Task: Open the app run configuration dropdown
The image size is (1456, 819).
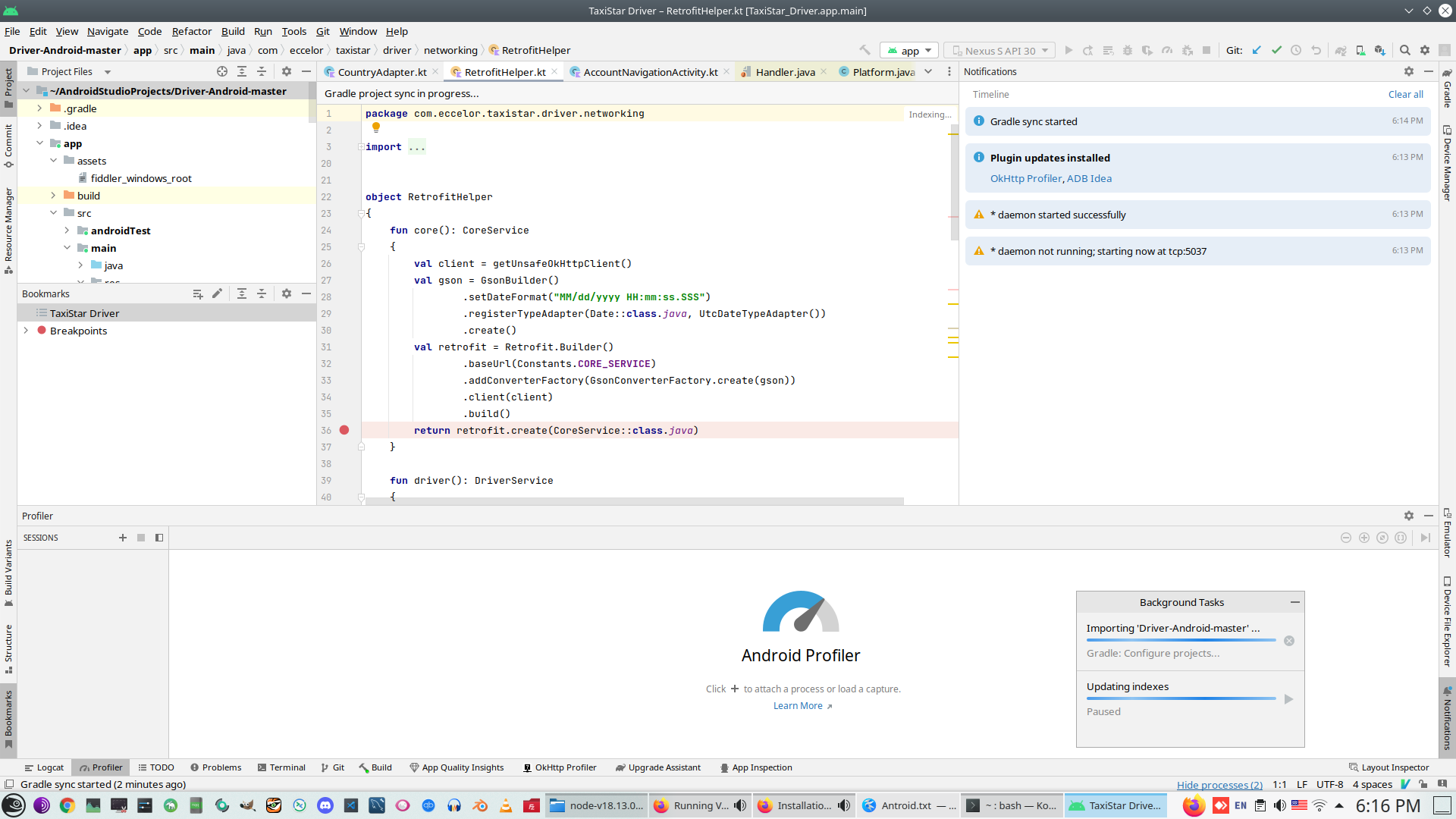Action: (x=910, y=51)
